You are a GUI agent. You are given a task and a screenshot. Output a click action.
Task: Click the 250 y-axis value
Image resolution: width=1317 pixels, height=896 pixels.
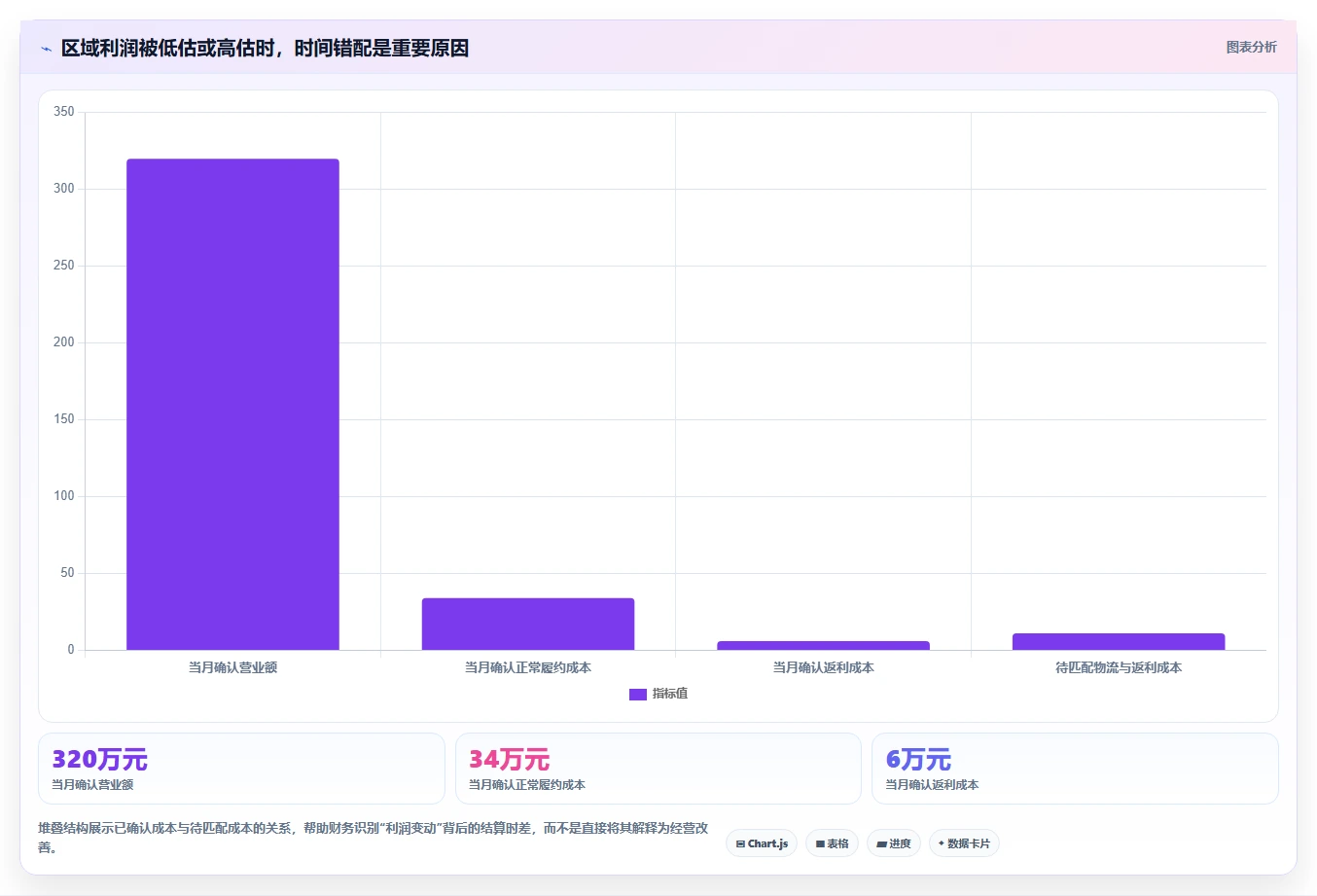(x=64, y=266)
